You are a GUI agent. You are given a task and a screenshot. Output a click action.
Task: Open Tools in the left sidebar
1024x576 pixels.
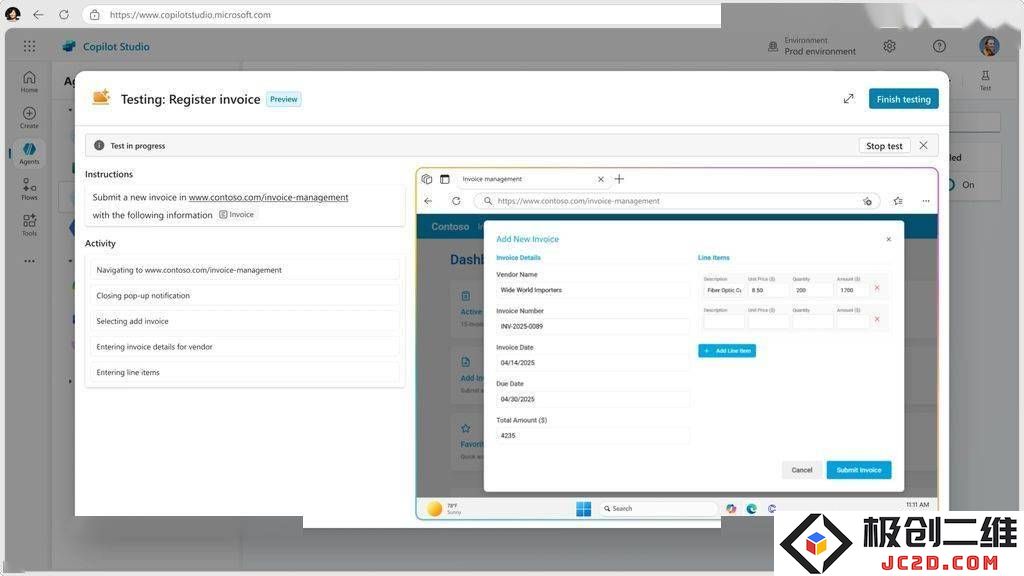[29, 225]
